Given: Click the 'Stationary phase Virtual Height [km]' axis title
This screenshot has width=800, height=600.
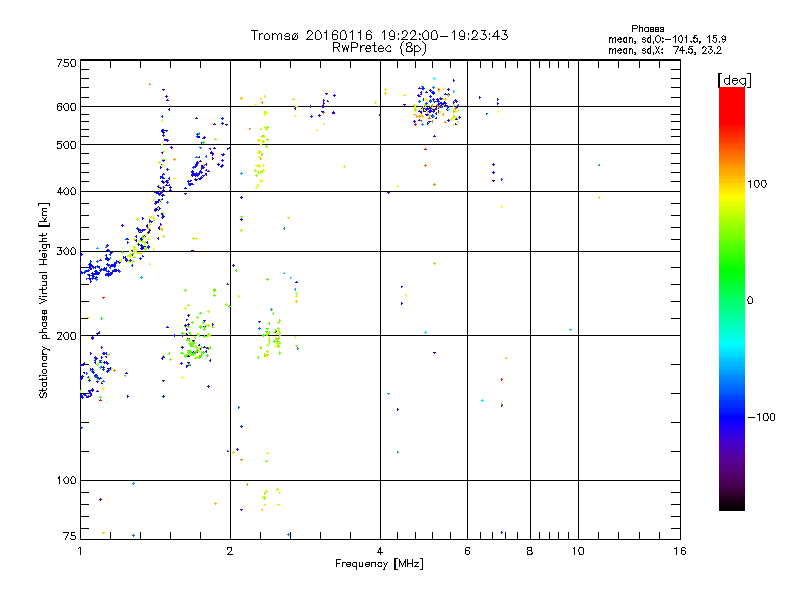Looking at the screenshot, I should pyautogui.click(x=44, y=301).
